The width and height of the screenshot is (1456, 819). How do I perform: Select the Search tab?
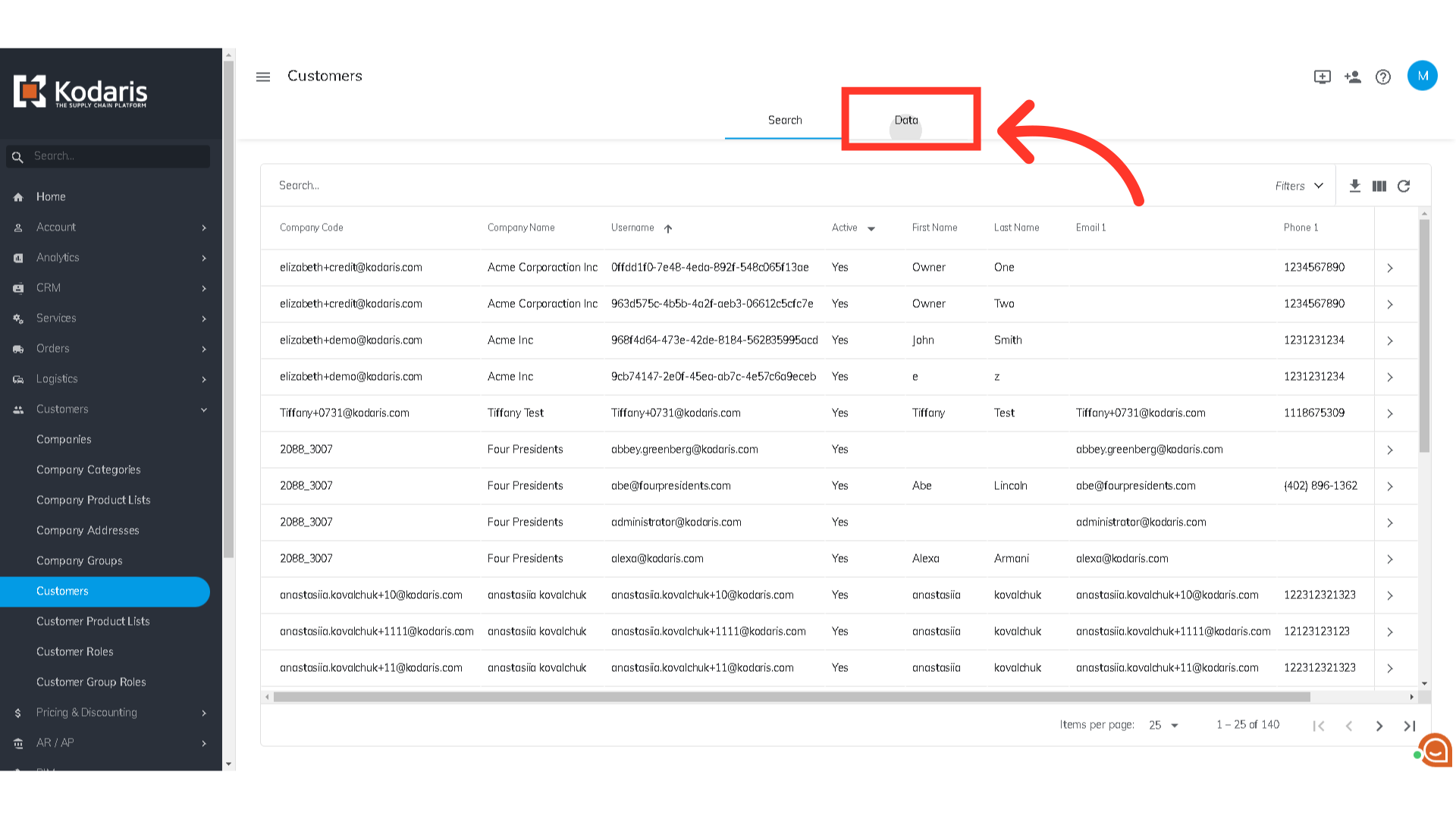point(785,120)
